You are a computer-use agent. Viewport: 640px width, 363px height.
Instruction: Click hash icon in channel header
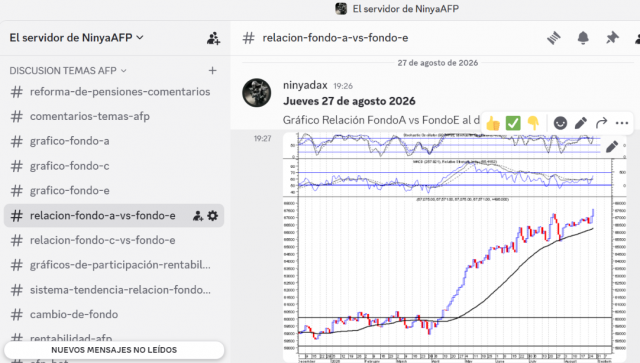249,38
